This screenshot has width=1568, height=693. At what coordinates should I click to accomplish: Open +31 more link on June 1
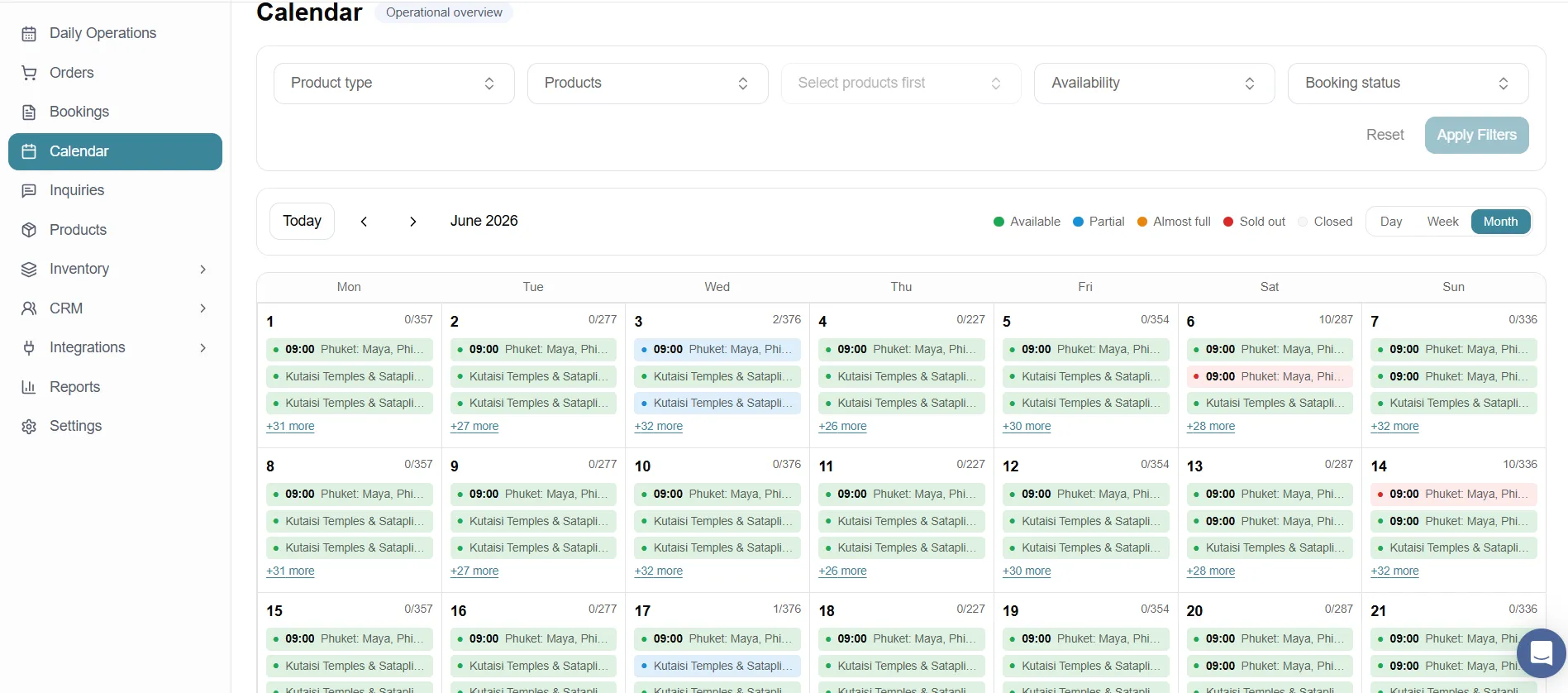click(x=290, y=427)
